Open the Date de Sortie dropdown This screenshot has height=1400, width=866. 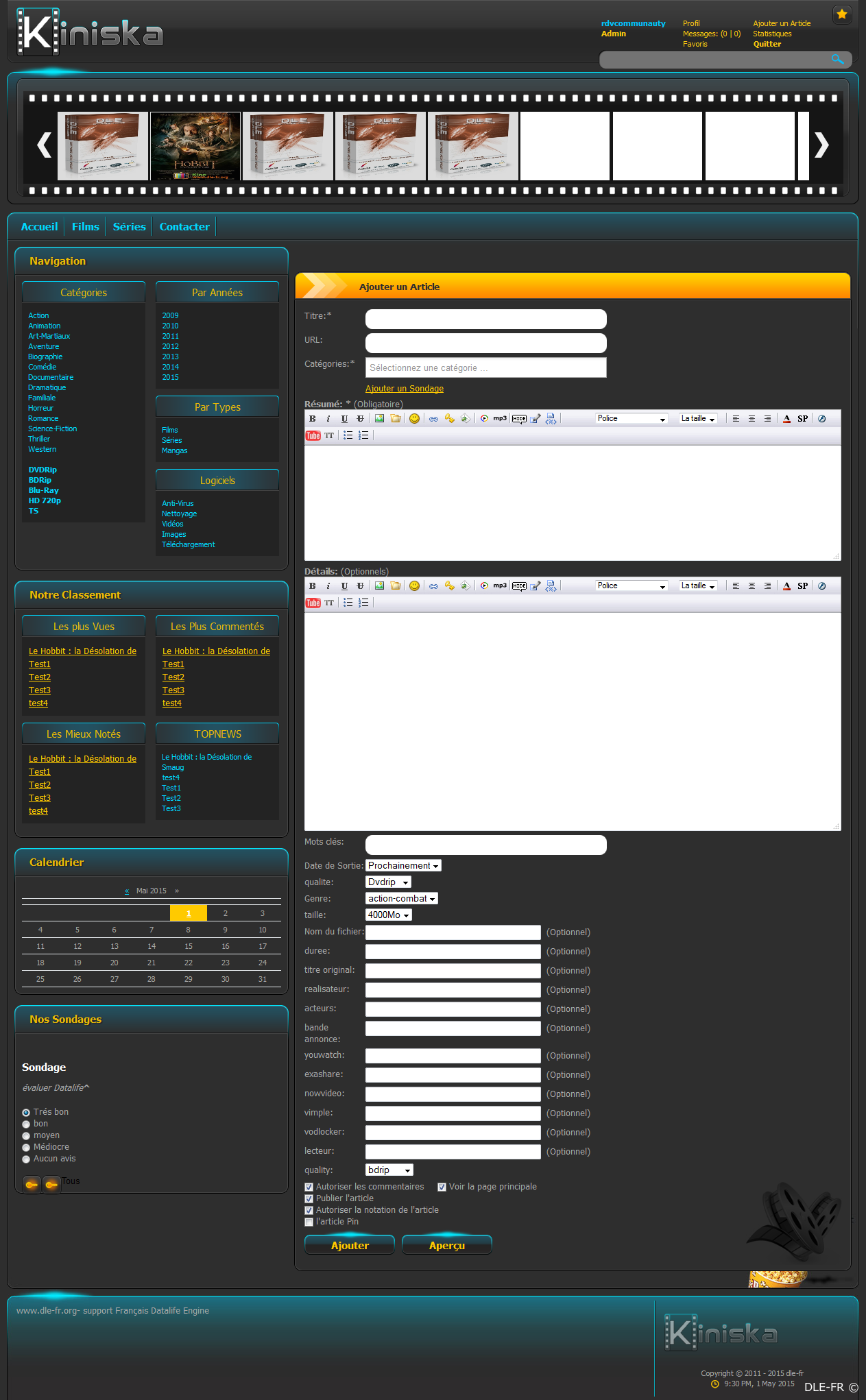(403, 866)
